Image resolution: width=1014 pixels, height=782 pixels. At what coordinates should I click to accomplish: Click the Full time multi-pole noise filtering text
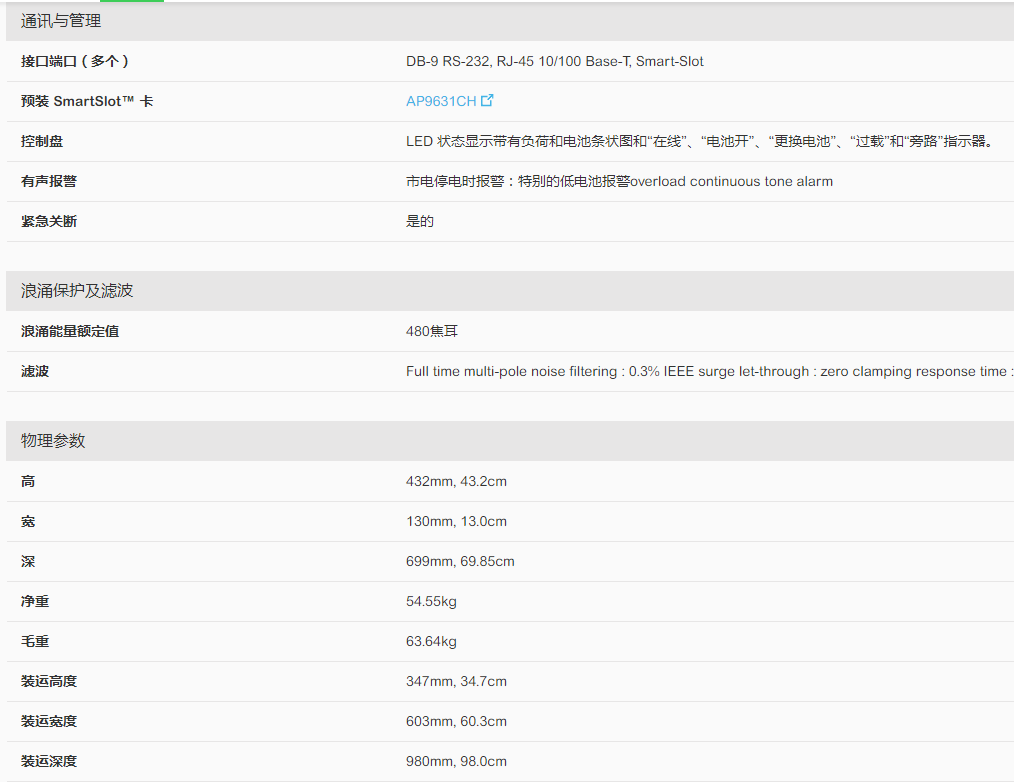pos(511,371)
